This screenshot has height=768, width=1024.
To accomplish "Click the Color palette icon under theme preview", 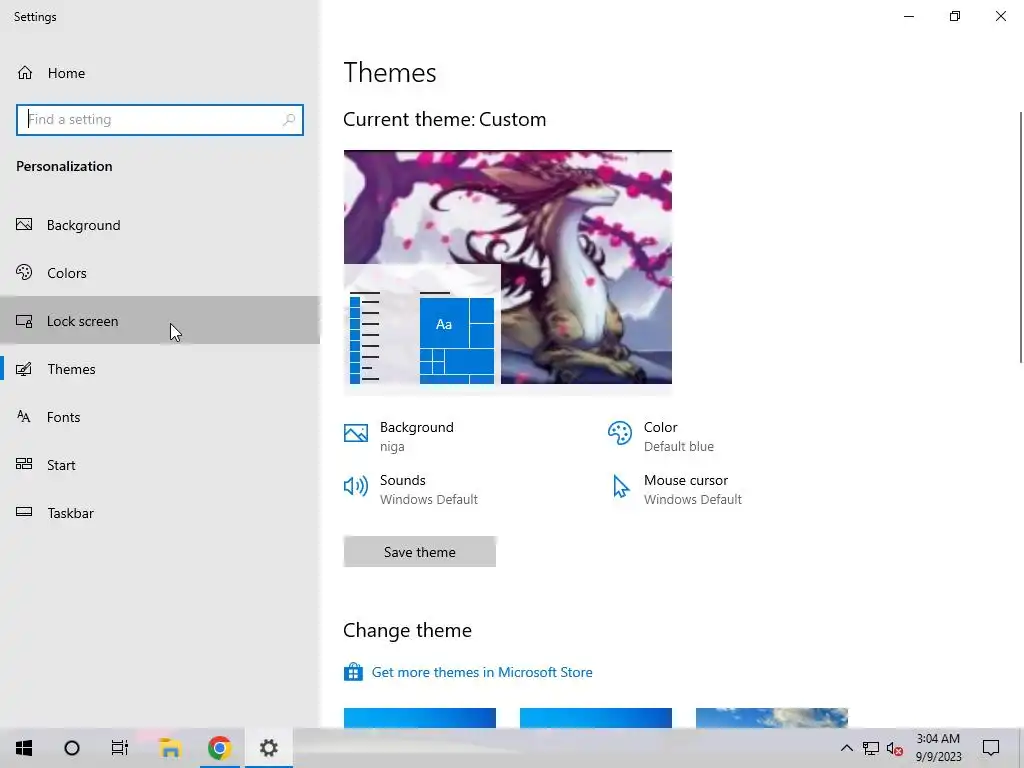I will point(620,433).
